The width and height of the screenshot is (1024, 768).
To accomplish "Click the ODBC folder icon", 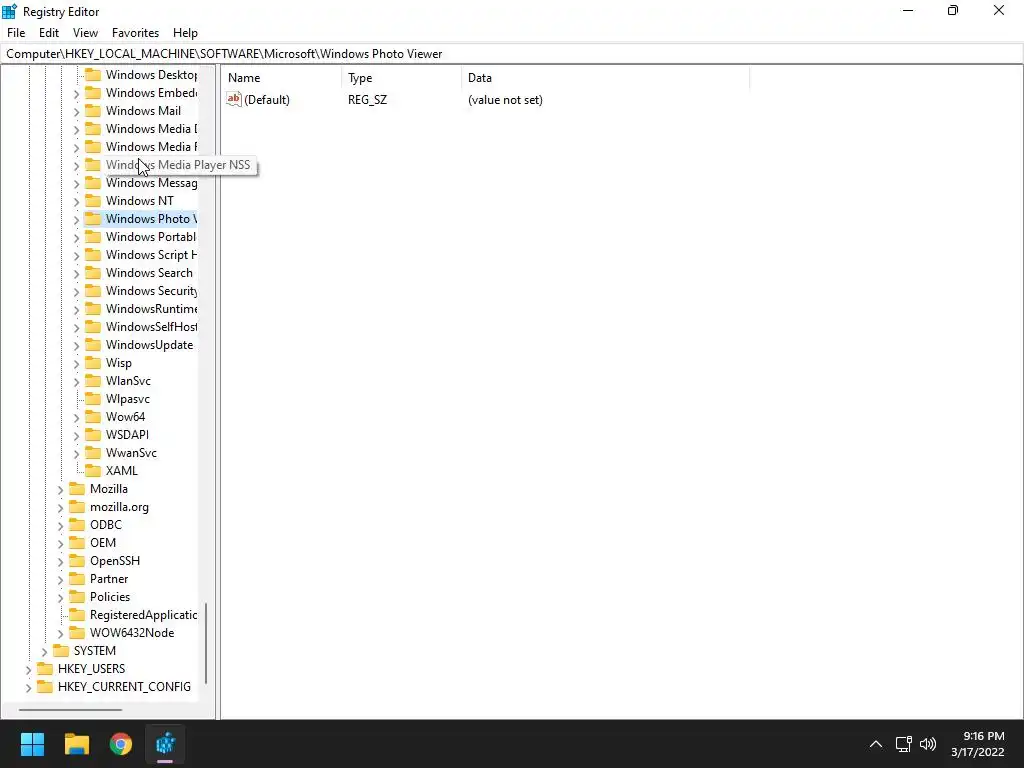I will [x=77, y=524].
